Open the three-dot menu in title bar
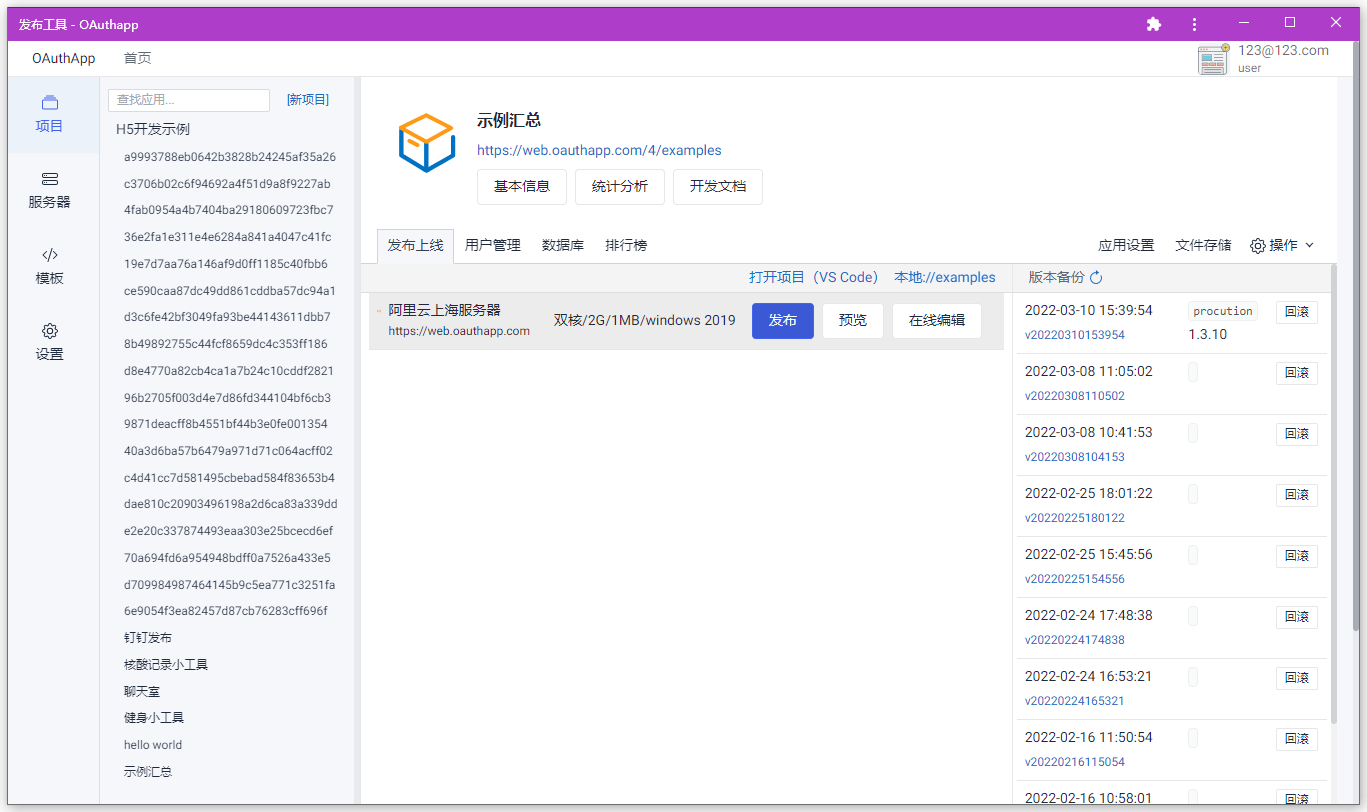 [x=1194, y=24]
